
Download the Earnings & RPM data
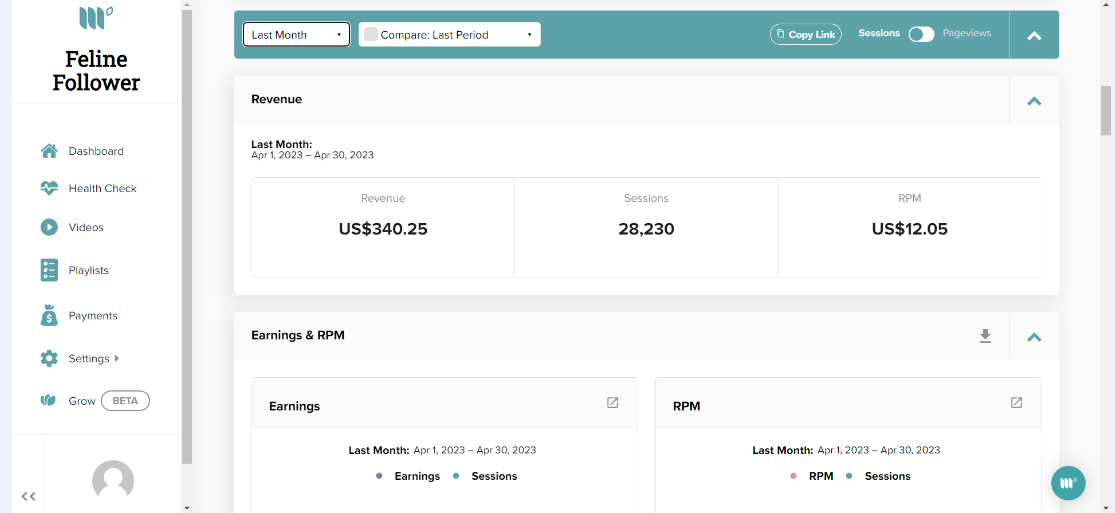985,336
